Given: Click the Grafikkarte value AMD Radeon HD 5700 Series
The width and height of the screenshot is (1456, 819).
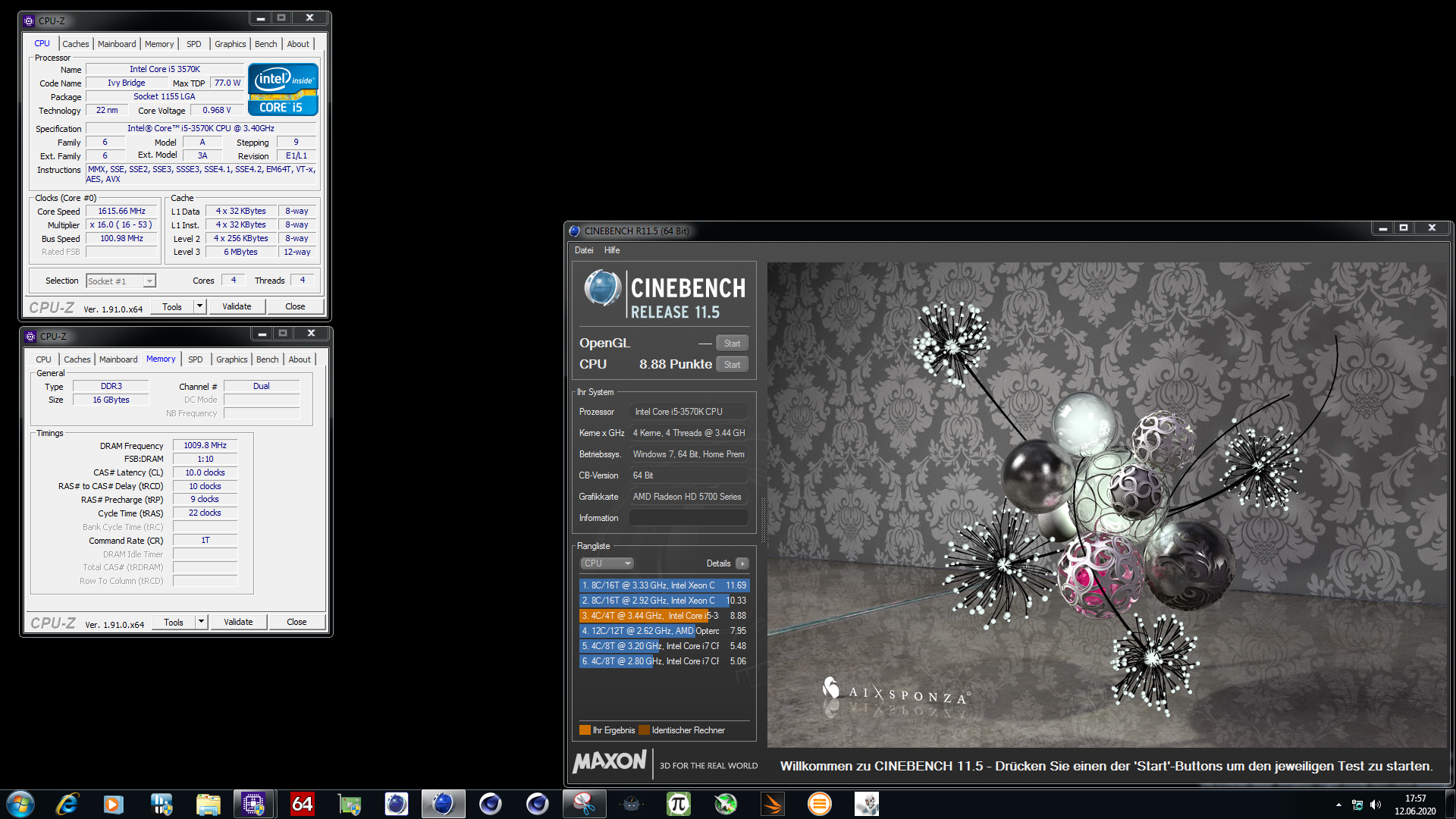Looking at the screenshot, I should [689, 497].
